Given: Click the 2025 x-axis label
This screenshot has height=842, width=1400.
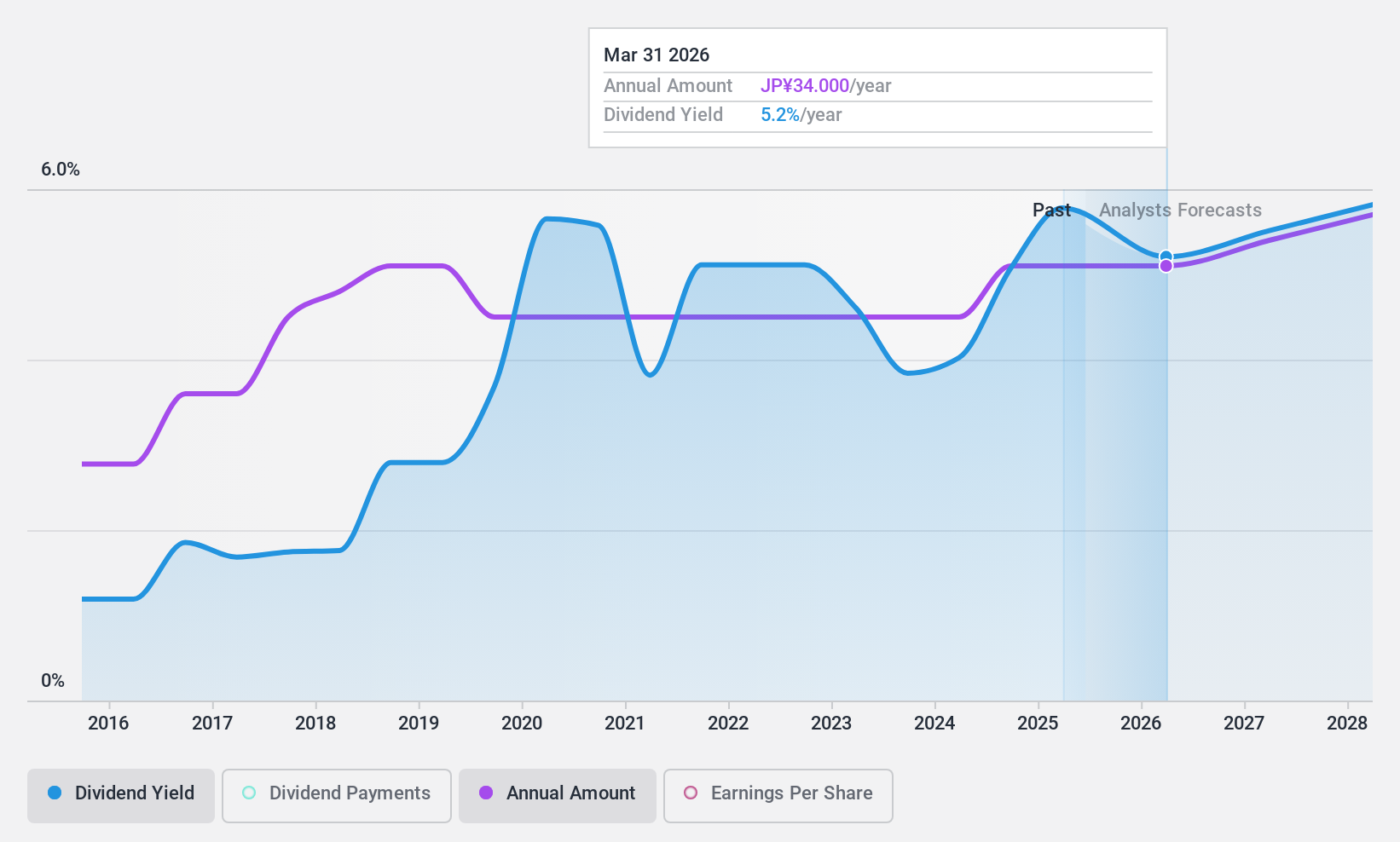Looking at the screenshot, I should (x=1038, y=724).
